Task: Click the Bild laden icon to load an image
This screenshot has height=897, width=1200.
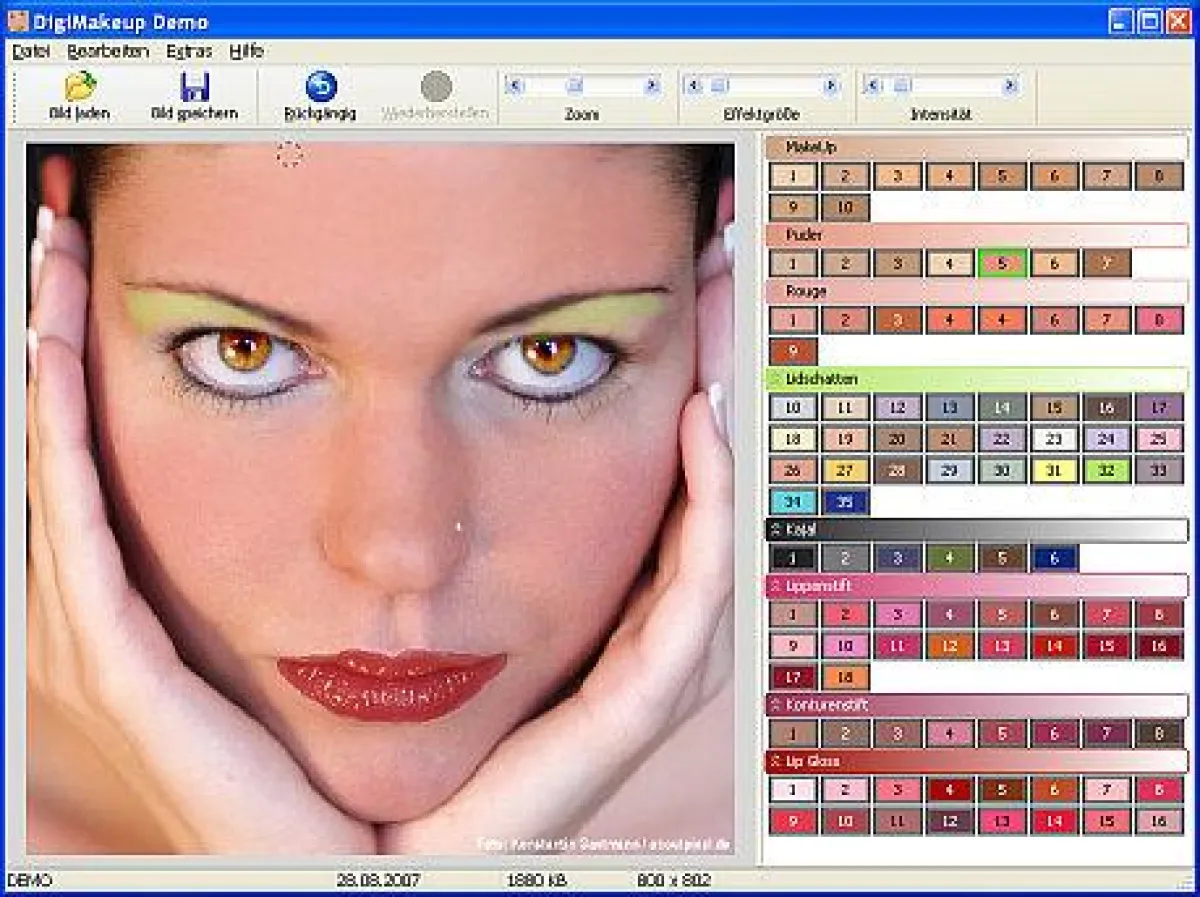Action: click(82, 90)
